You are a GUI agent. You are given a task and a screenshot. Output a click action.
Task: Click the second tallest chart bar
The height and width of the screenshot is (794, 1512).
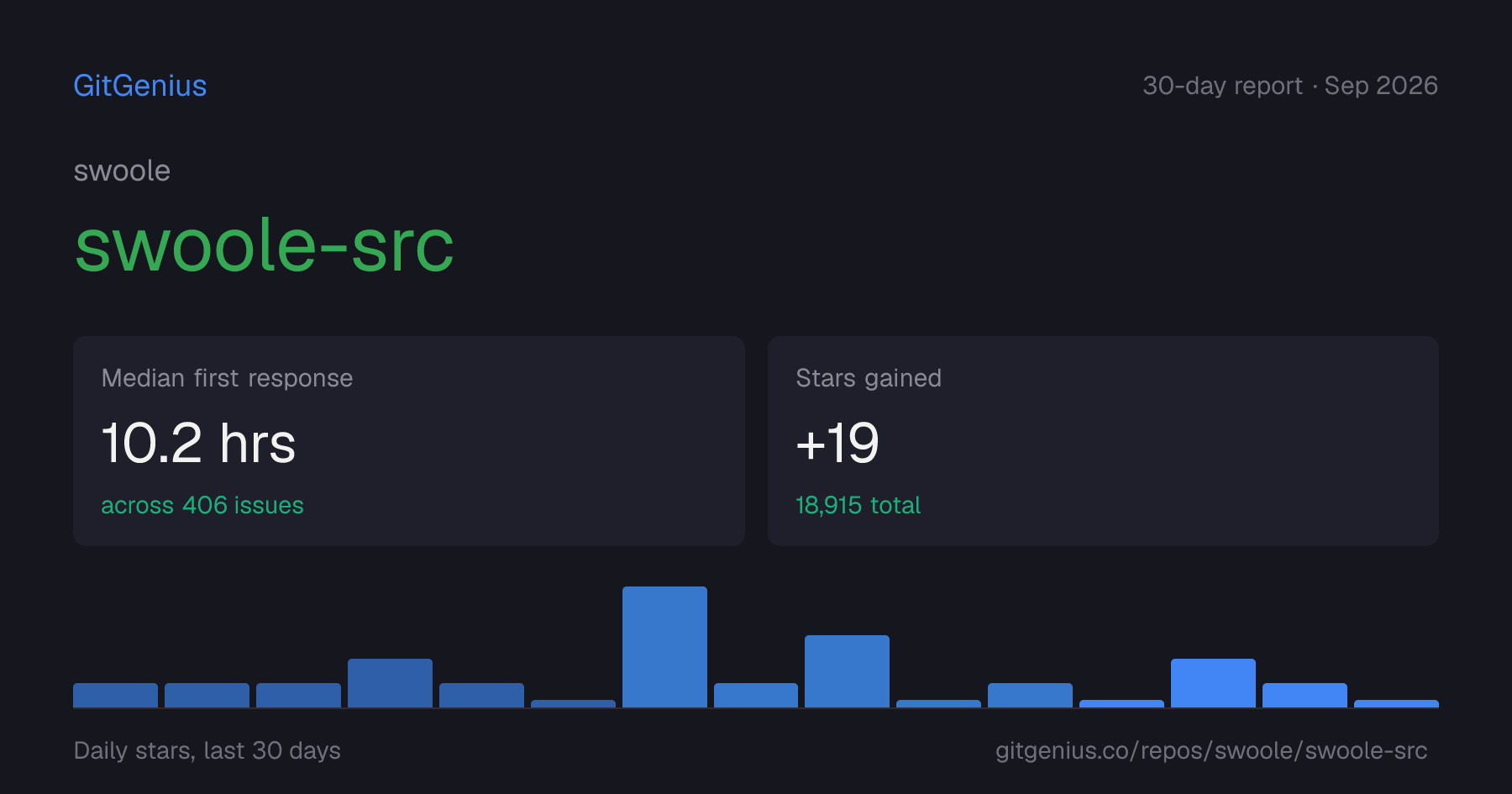tap(847, 671)
